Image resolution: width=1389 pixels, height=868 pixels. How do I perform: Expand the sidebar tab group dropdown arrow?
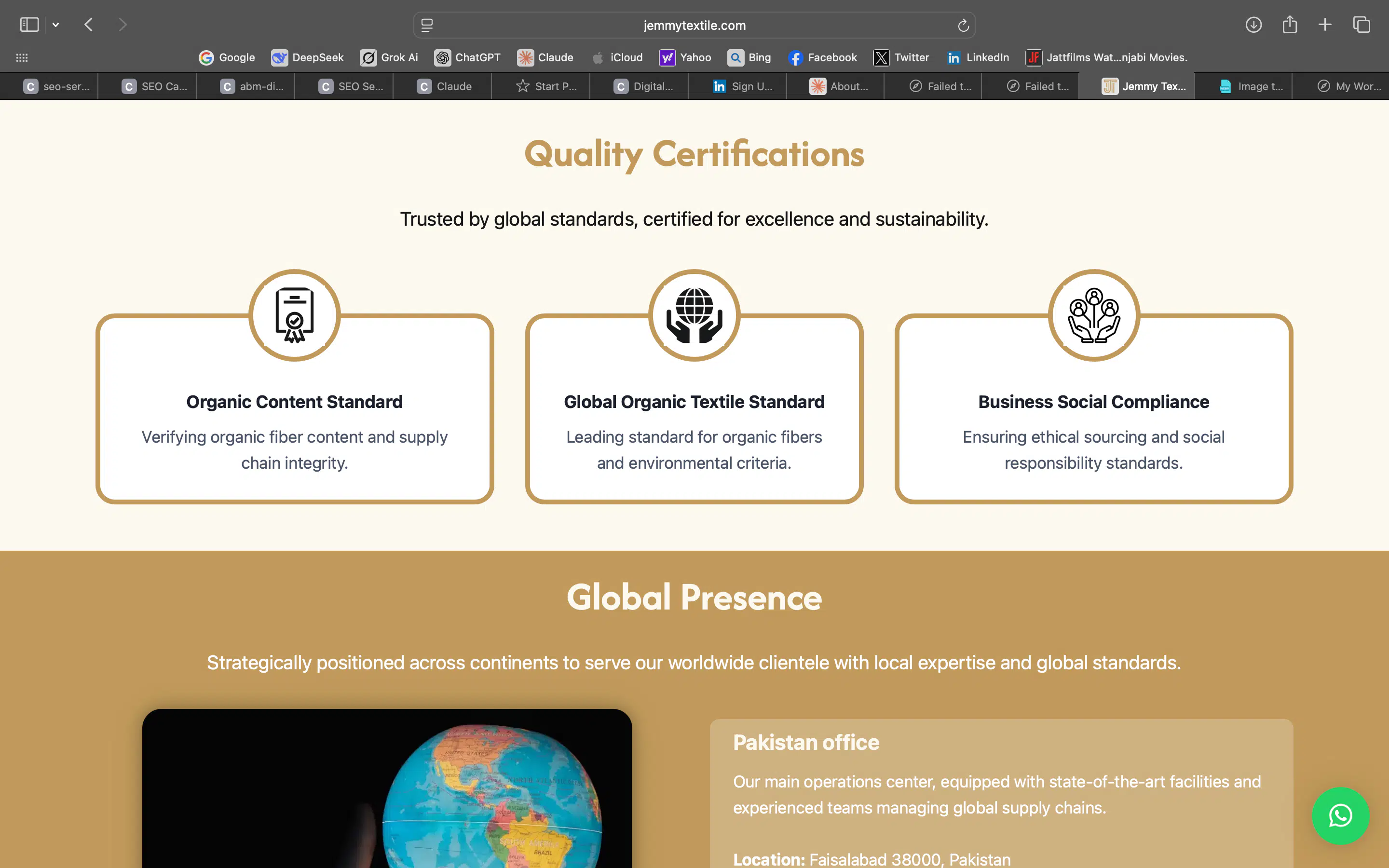(x=55, y=25)
